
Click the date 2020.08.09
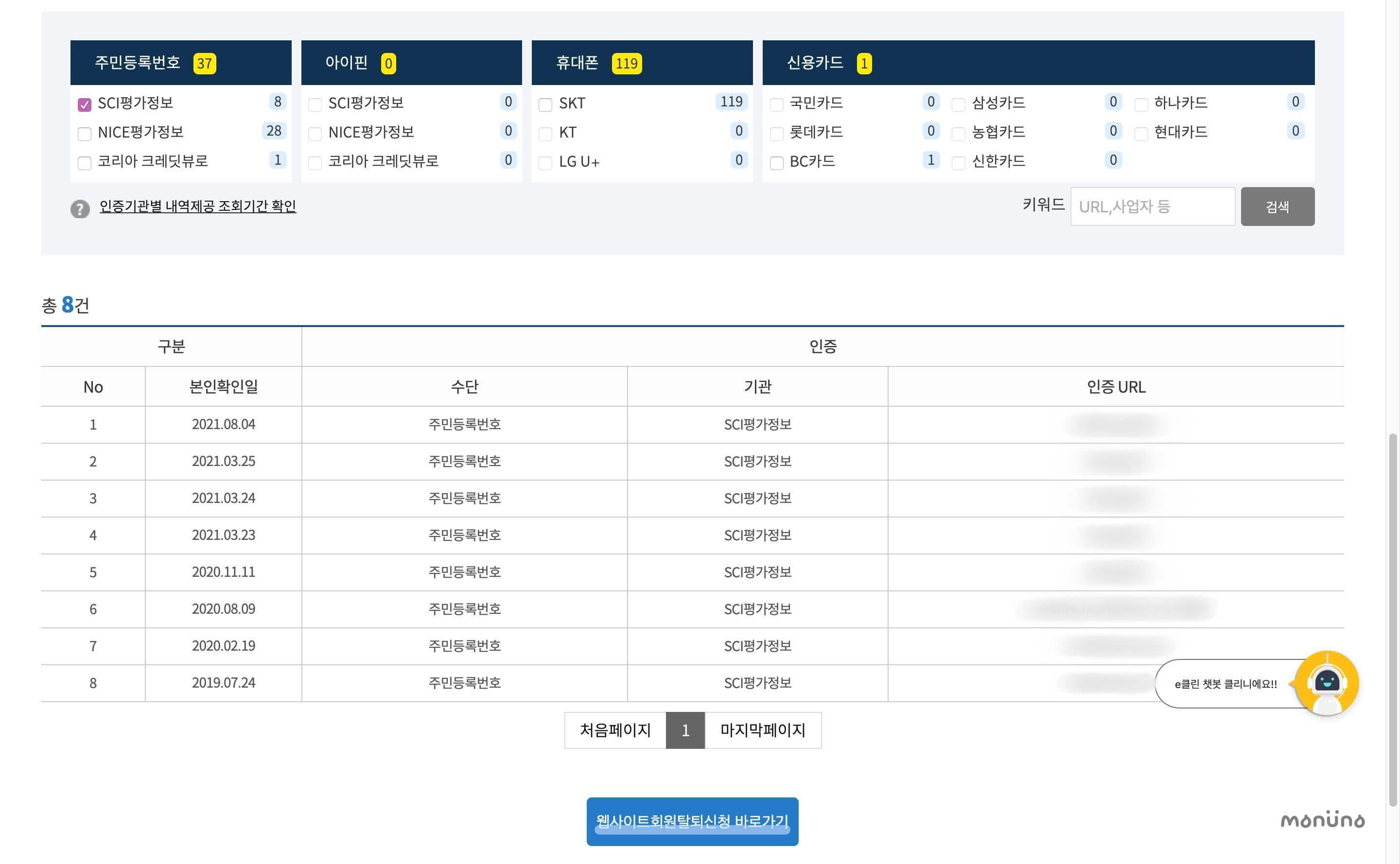click(x=224, y=608)
